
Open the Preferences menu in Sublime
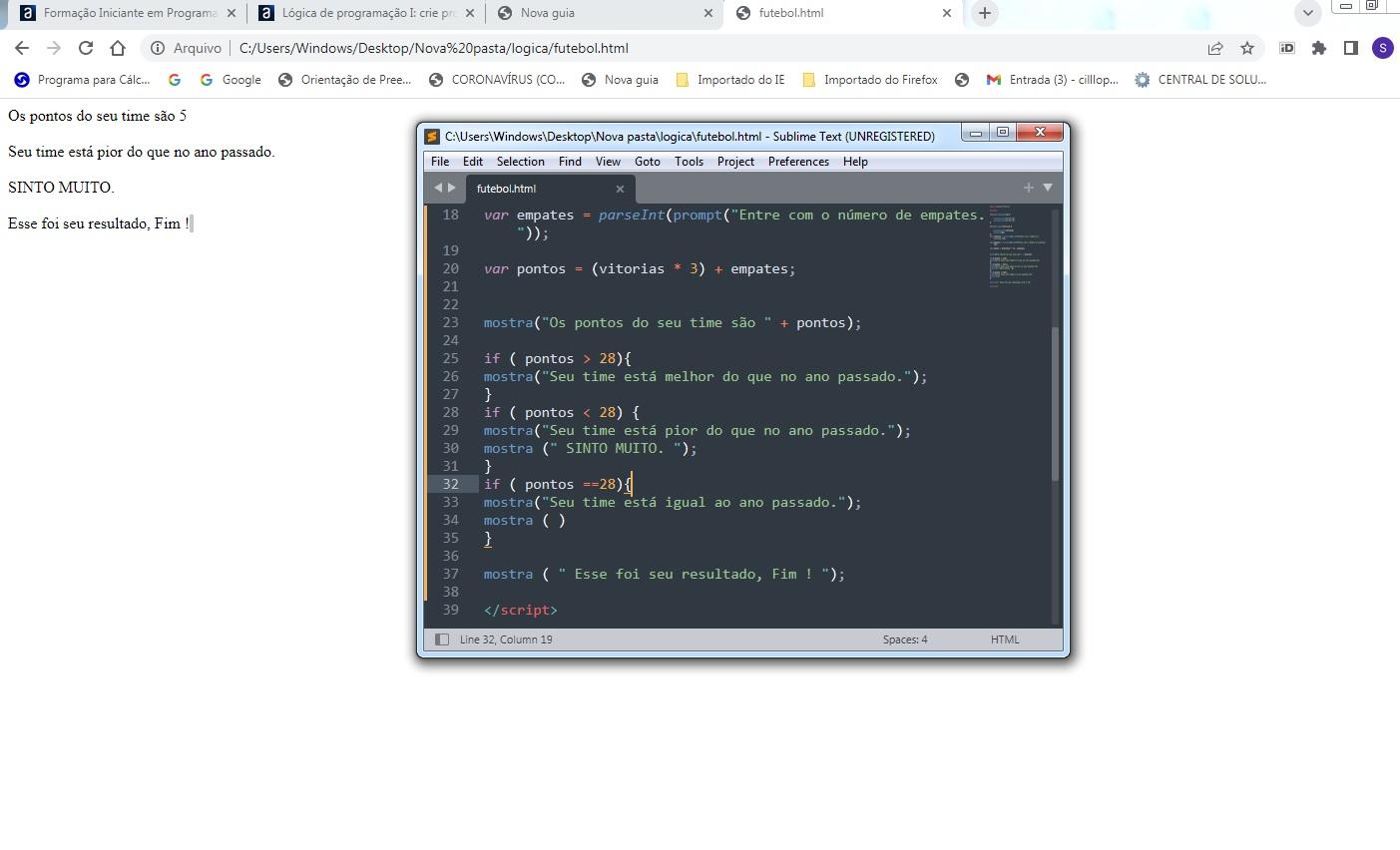tap(798, 162)
